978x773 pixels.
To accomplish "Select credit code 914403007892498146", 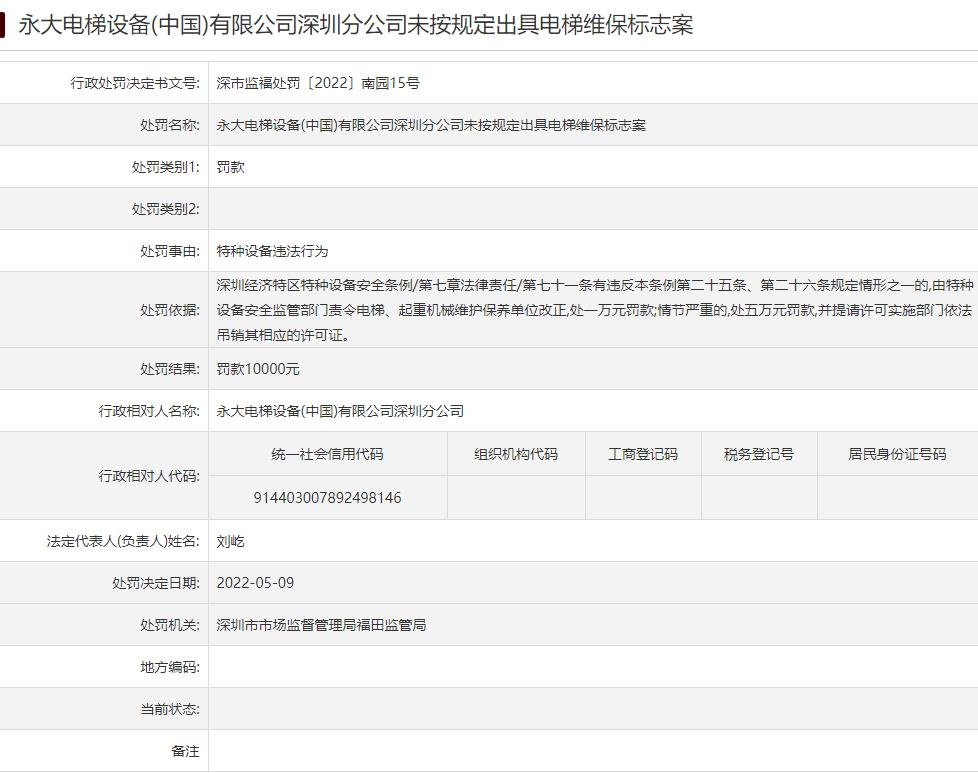I will tap(327, 498).
